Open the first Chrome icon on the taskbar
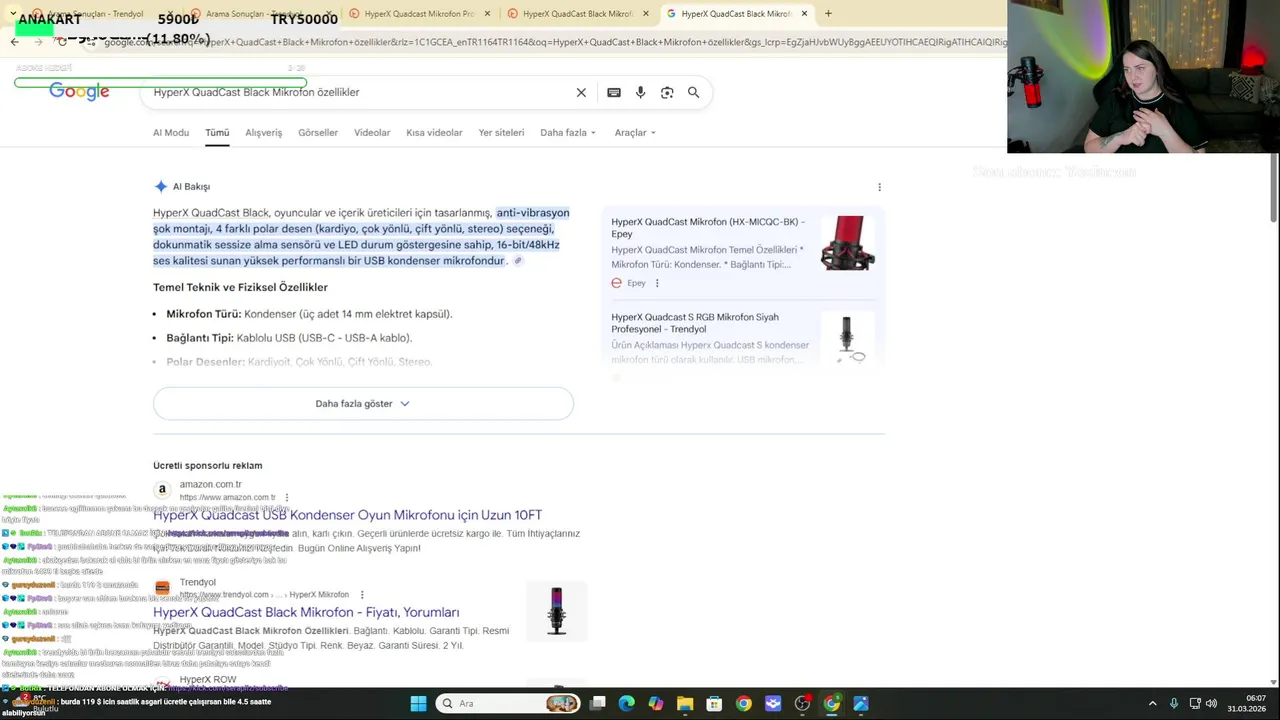Image resolution: width=1280 pixels, height=720 pixels. [x=743, y=703]
